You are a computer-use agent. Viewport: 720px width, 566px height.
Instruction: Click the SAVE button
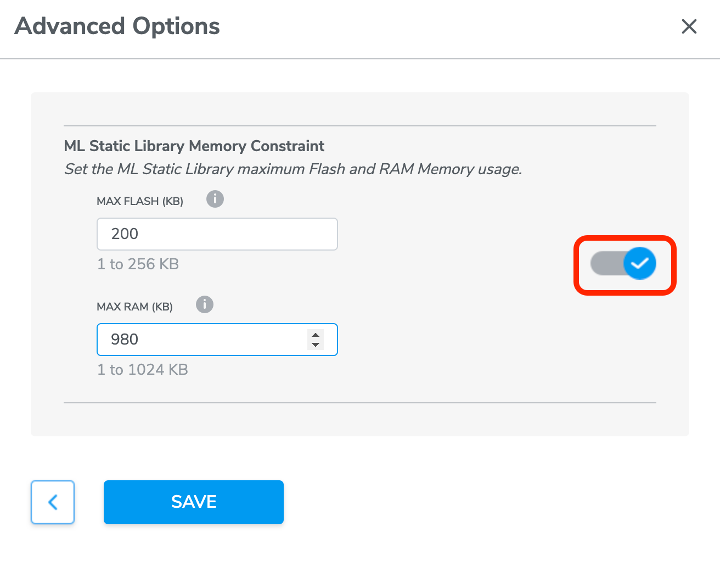point(194,502)
